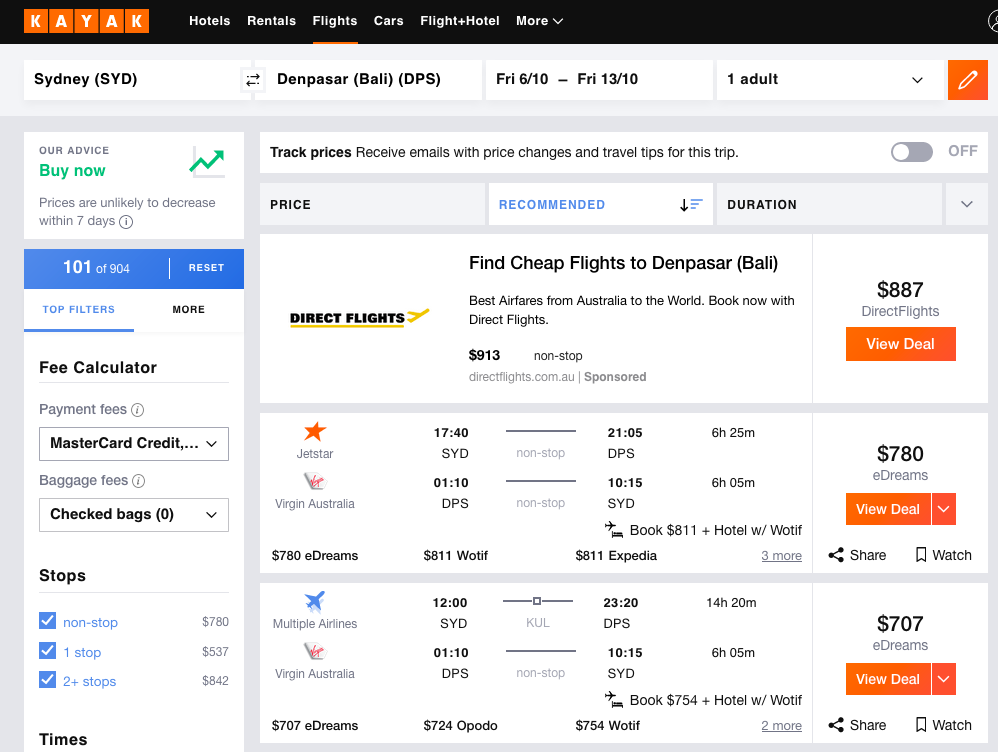Swap origin and destination airports
Screen dimensions: 998x752
point(253,80)
